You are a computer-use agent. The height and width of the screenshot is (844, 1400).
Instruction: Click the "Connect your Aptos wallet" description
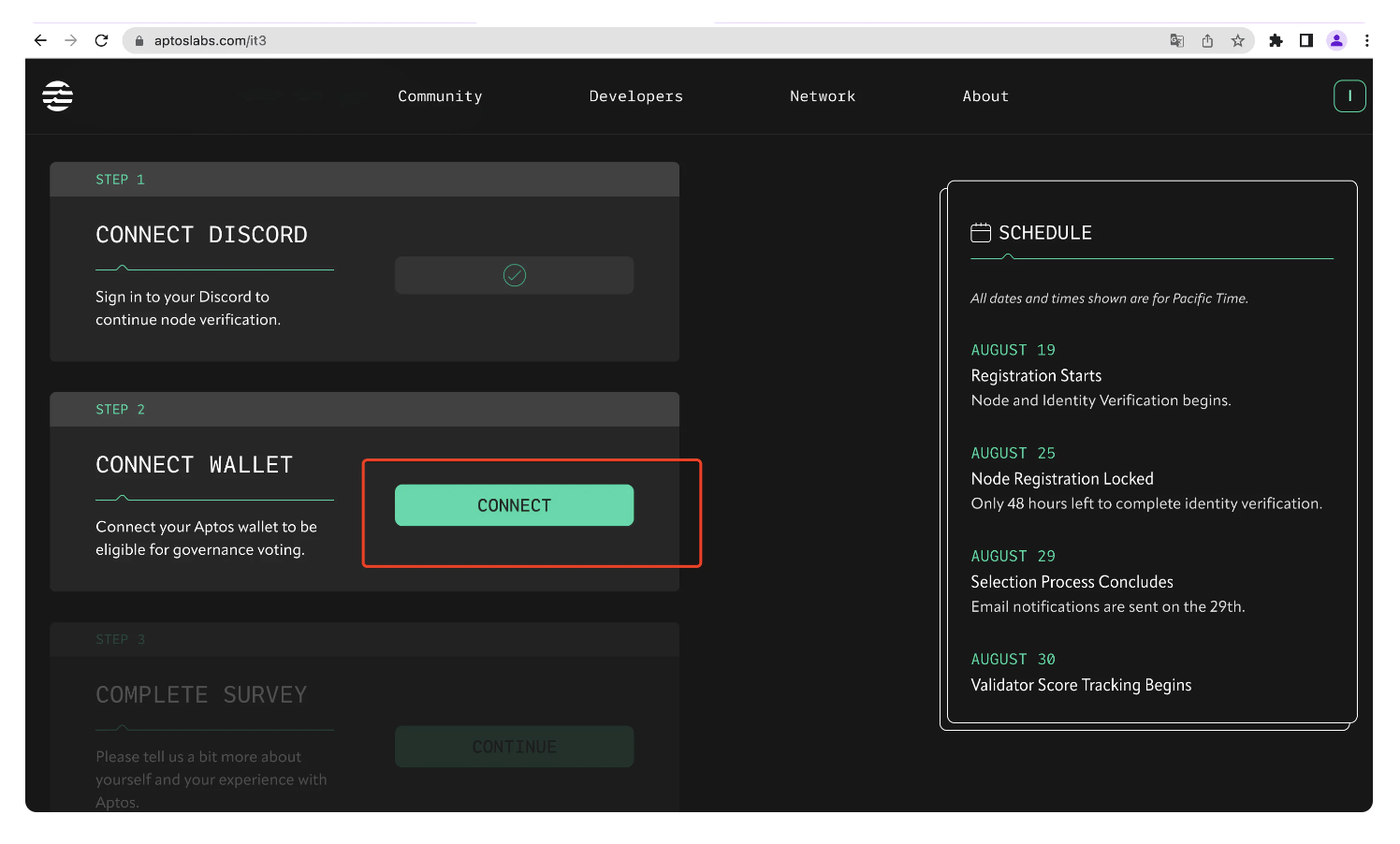pyautogui.click(x=206, y=538)
